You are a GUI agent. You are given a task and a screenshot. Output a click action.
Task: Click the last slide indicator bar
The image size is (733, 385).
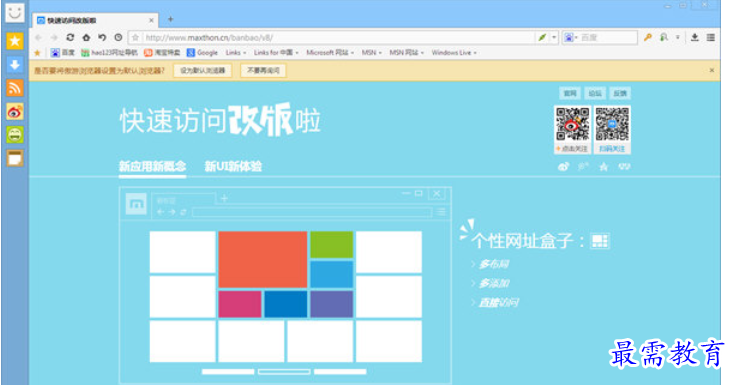click(x=340, y=371)
